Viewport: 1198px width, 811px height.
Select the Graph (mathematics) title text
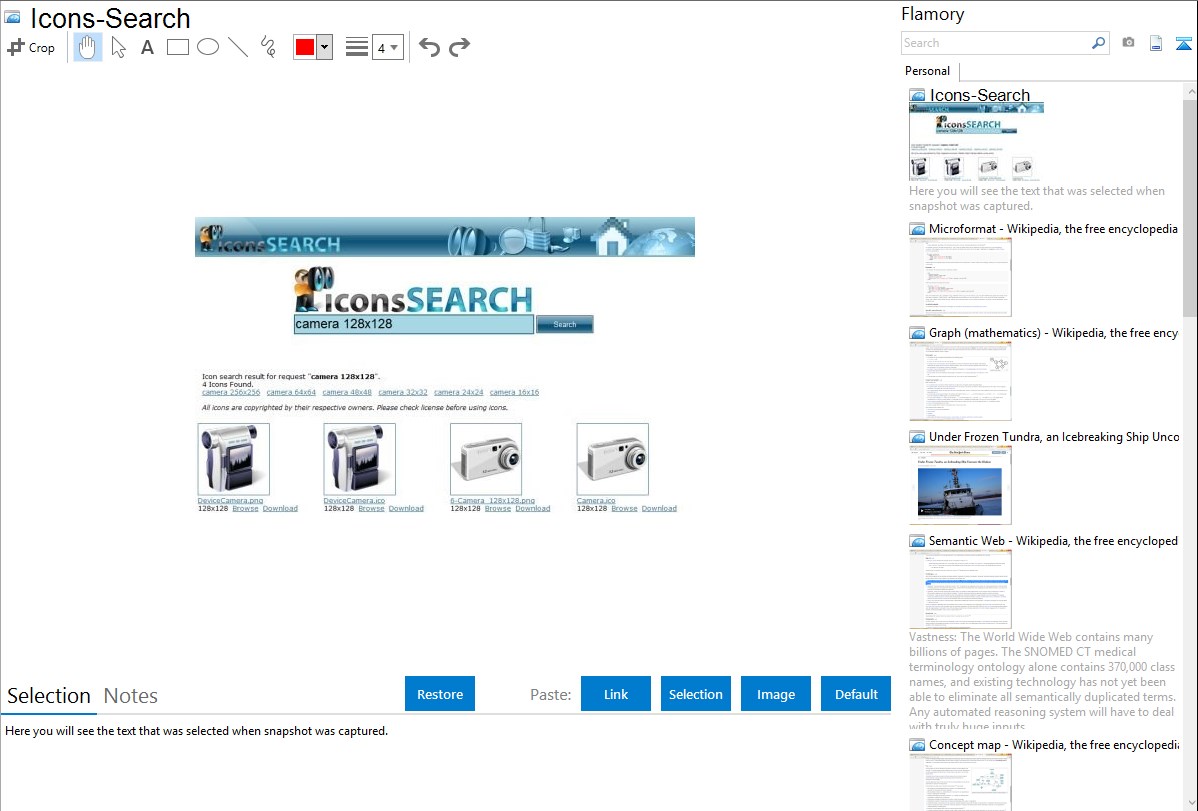click(1053, 333)
